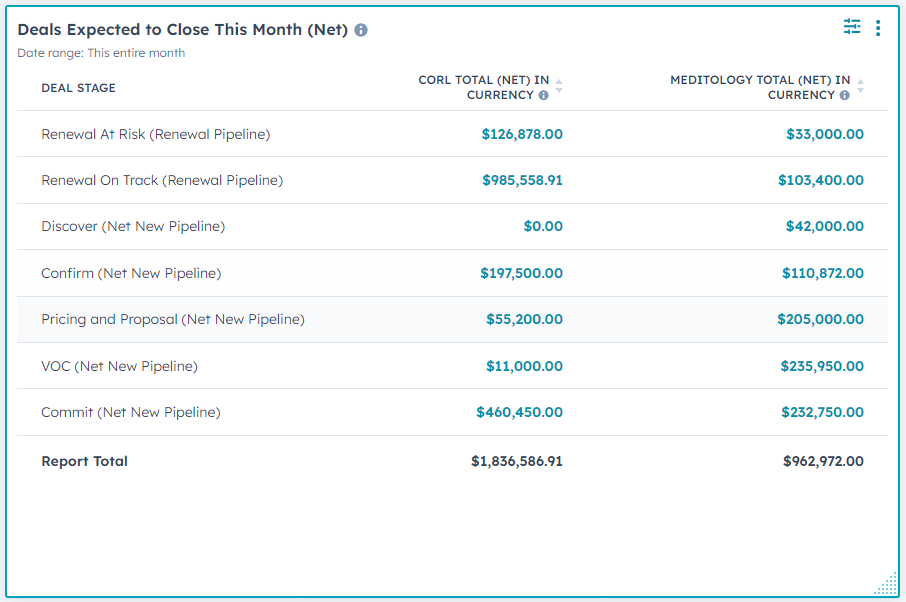Open Meditology Renewal At Risk amount $33,000.00
This screenshot has height=602, width=906.
pos(824,134)
